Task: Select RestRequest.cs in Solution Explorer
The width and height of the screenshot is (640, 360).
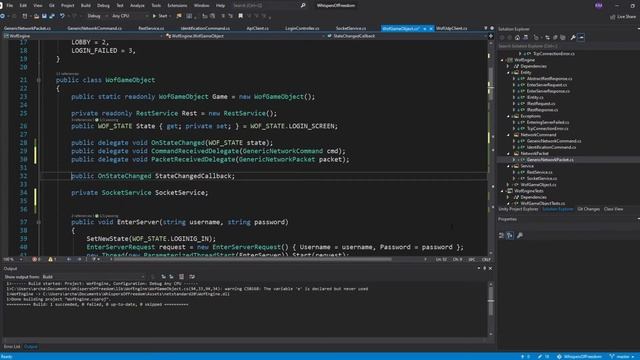Action: pos(541,104)
